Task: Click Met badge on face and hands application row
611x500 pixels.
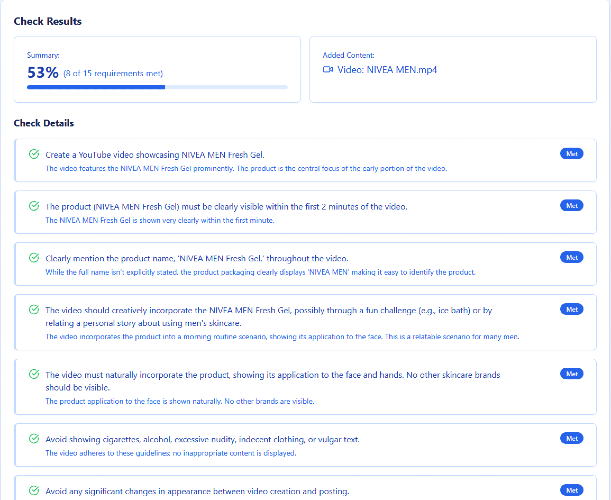Action: tap(572, 374)
